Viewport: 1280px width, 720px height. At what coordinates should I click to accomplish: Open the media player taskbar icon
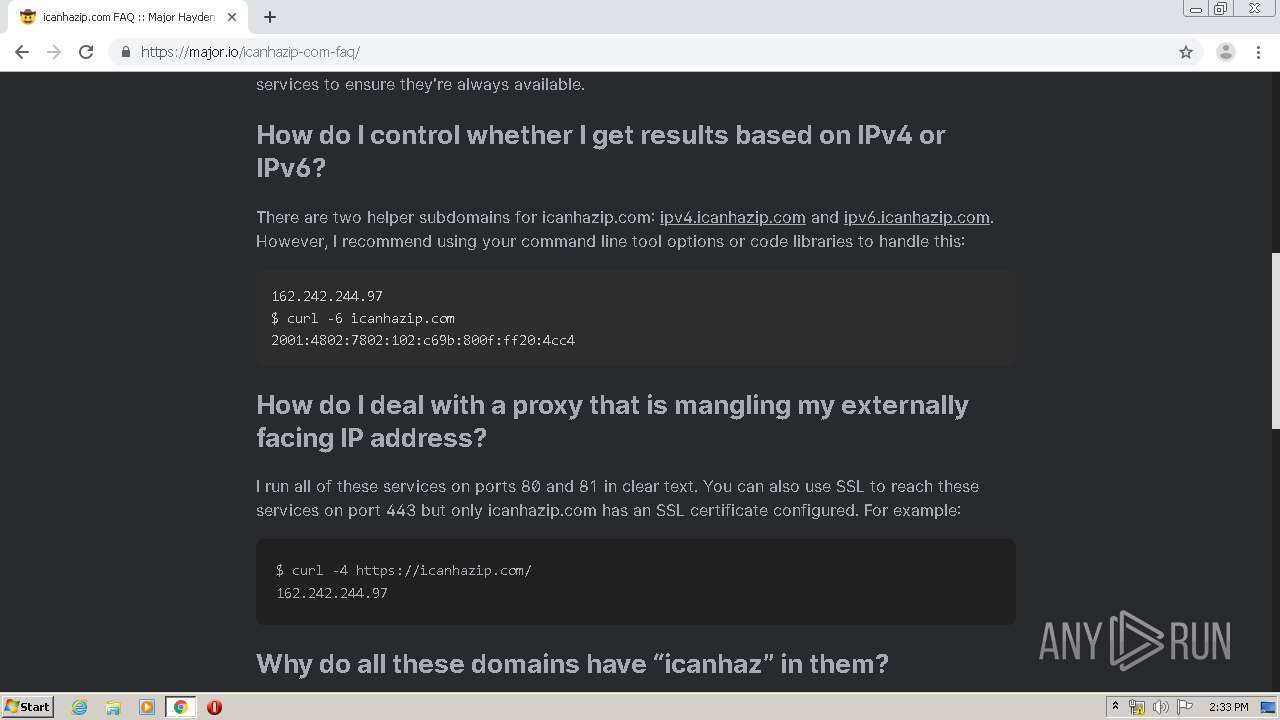point(147,707)
